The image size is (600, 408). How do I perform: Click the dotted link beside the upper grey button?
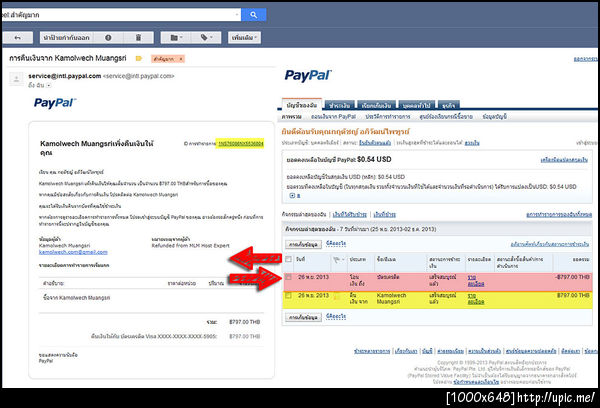pyautogui.click(x=336, y=243)
